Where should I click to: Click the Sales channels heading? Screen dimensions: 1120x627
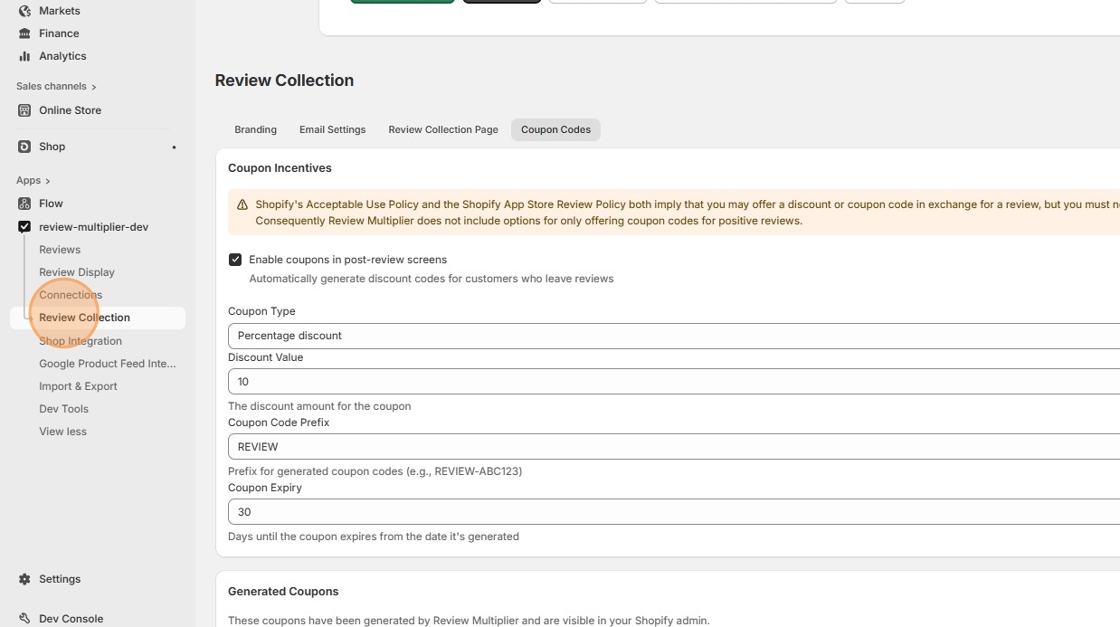(x=51, y=86)
